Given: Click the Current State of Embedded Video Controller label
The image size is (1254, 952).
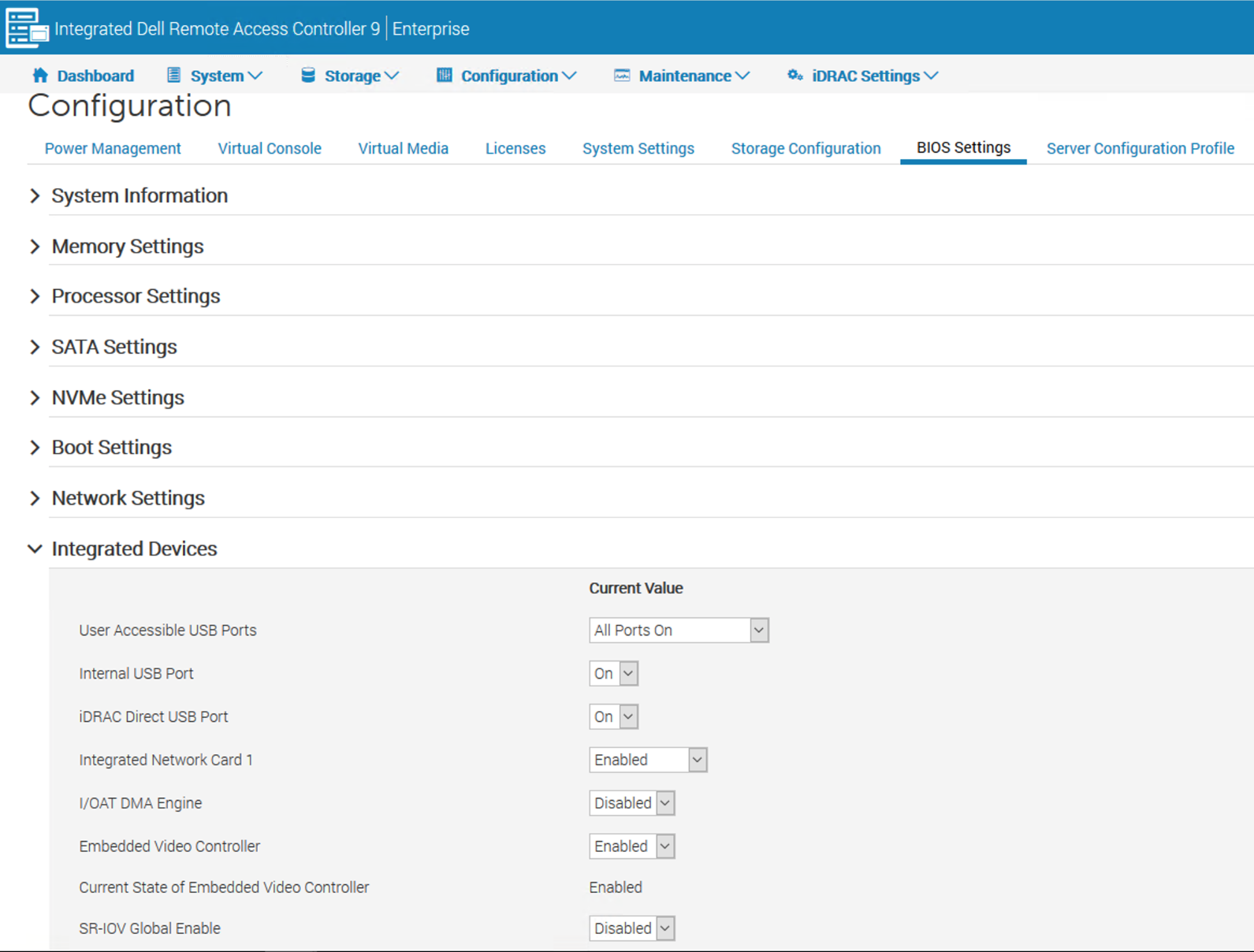Looking at the screenshot, I should (x=224, y=887).
